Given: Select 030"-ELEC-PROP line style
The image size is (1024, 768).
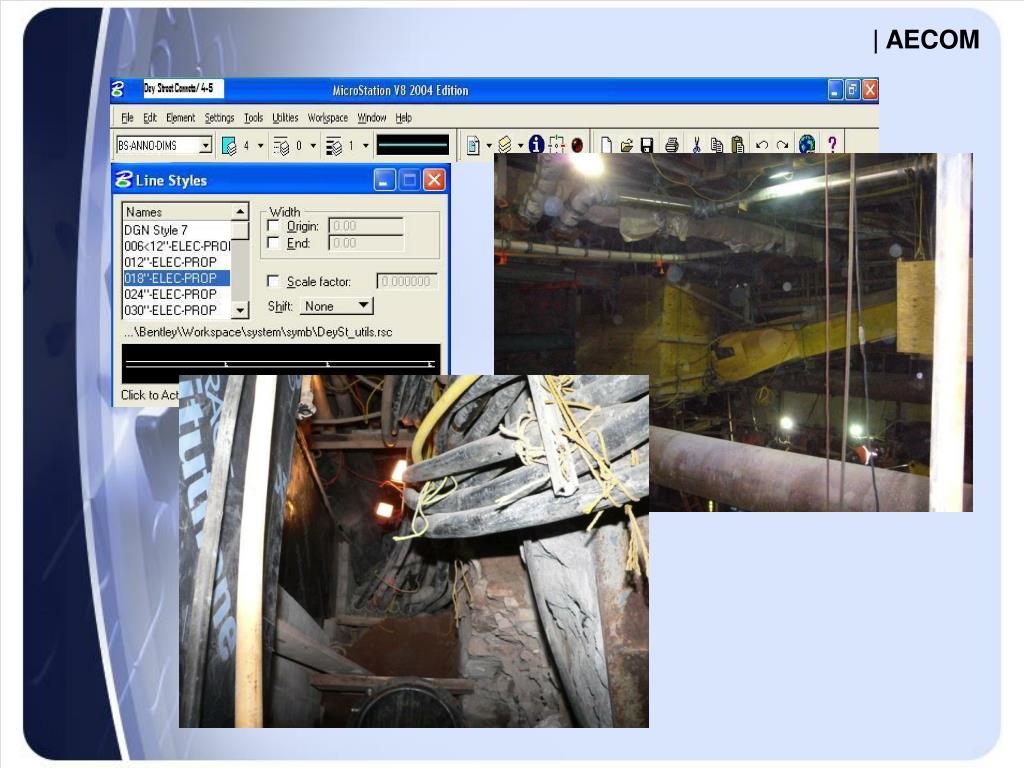Looking at the screenshot, I should tap(176, 310).
